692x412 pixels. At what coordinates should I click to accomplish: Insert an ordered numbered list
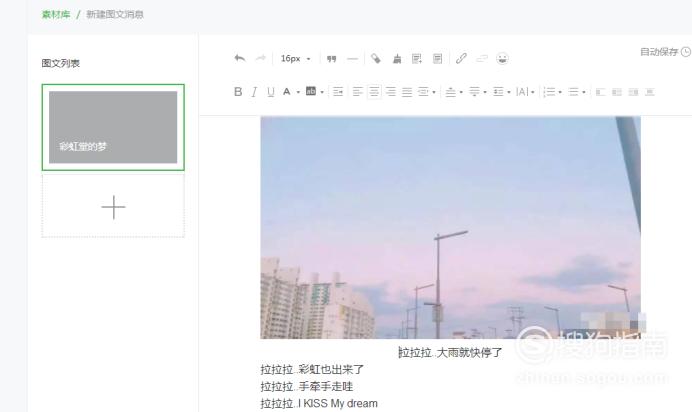pyautogui.click(x=549, y=92)
